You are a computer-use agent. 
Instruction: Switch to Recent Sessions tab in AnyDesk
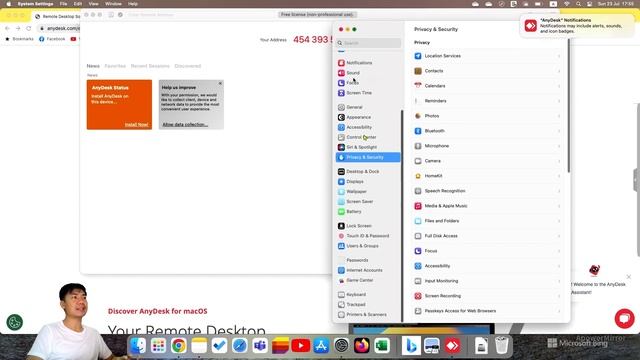click(150, 66)
